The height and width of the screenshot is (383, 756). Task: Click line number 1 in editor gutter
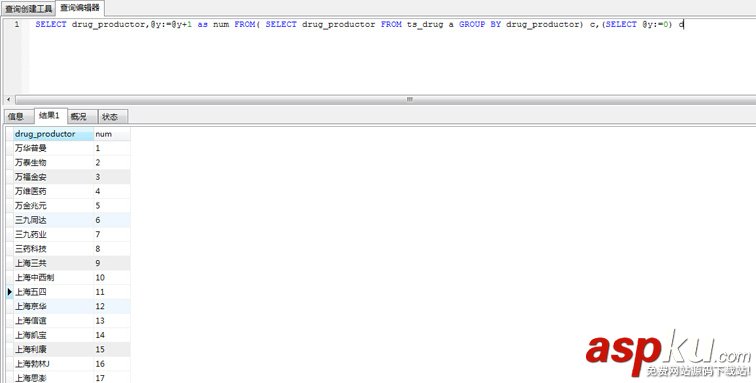(x=17, y=24)
